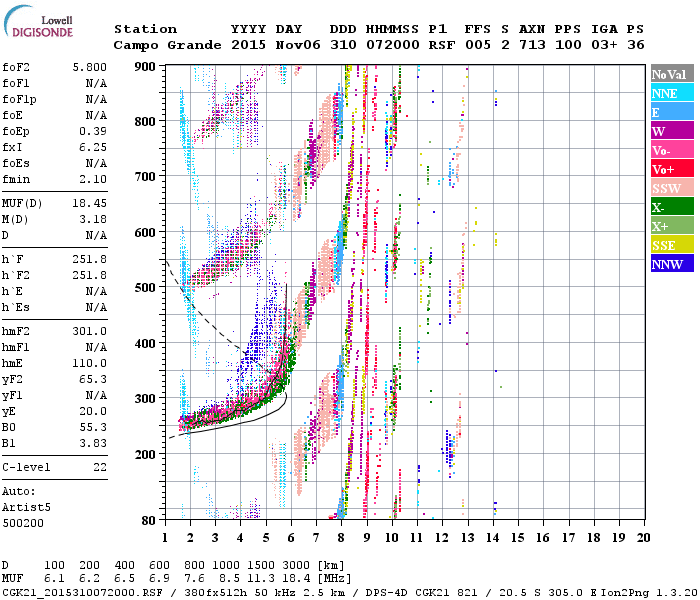Click the PS value 36 in header
700x600 pixels.
(x=636, y=45)
